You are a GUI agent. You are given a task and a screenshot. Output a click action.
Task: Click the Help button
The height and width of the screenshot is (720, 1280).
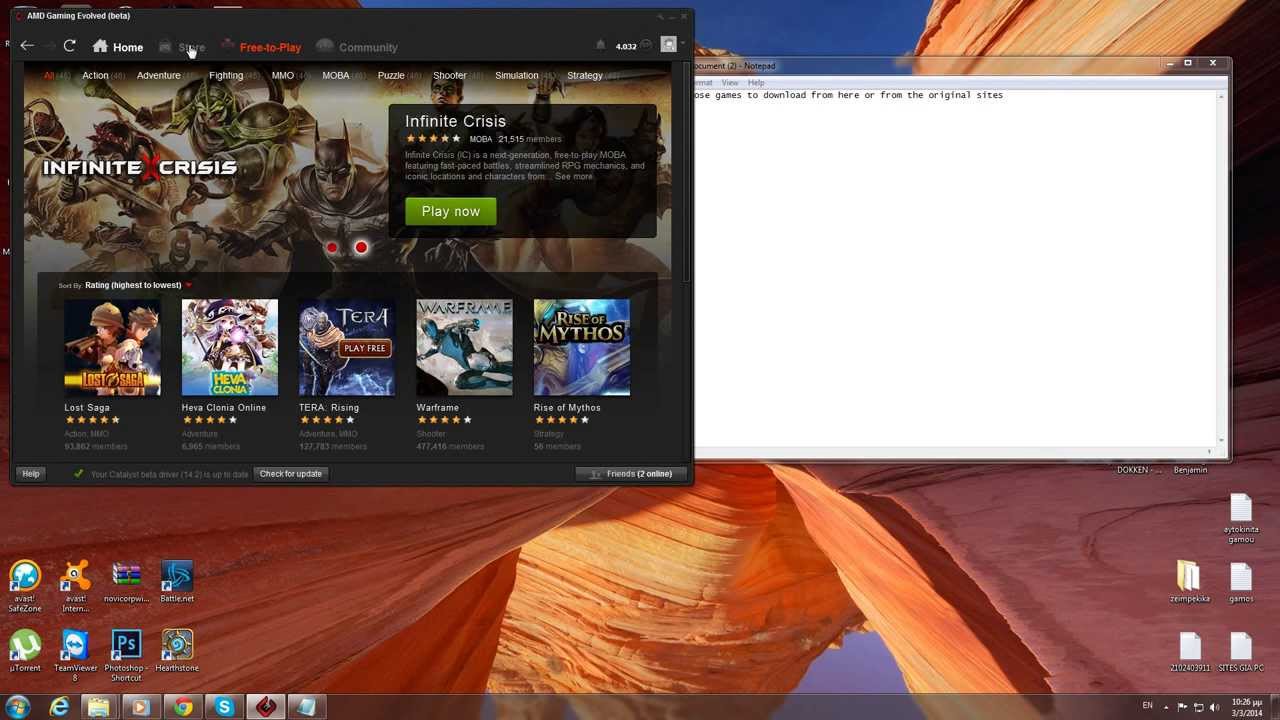[x=31, y=474]
